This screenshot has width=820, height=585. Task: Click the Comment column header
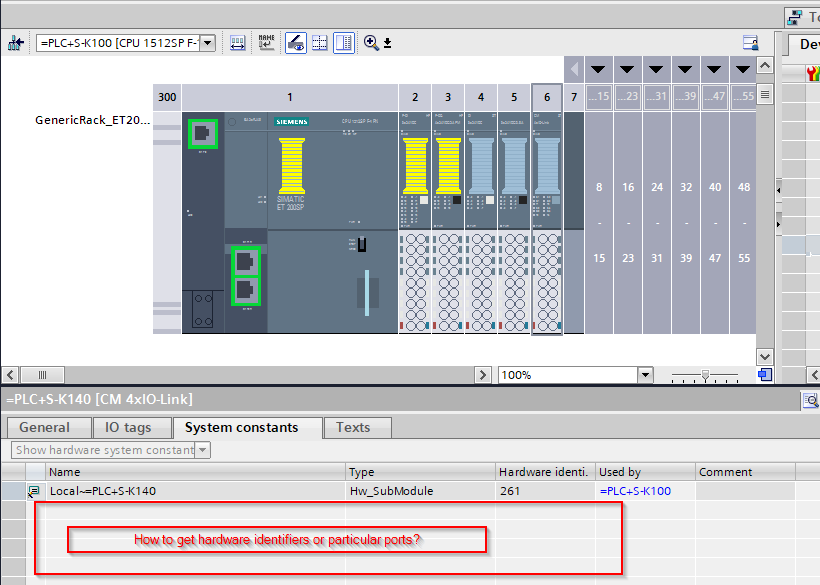pyautogui.click(x=745, y=472)
